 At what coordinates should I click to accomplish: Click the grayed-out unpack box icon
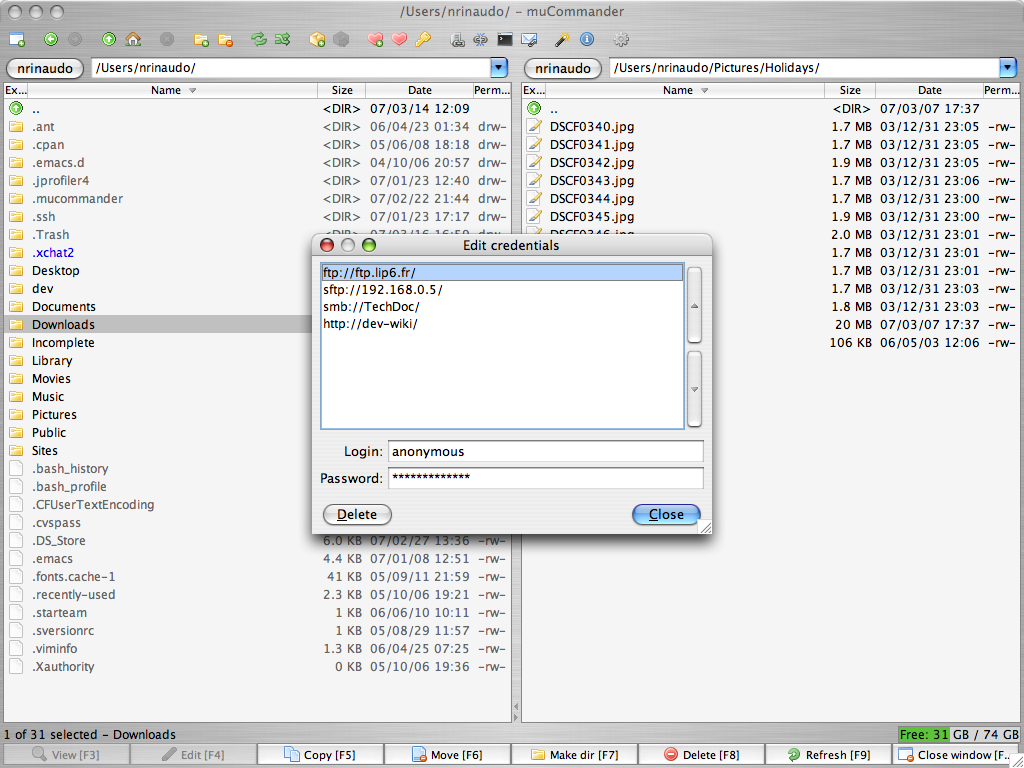click(341, 40)
